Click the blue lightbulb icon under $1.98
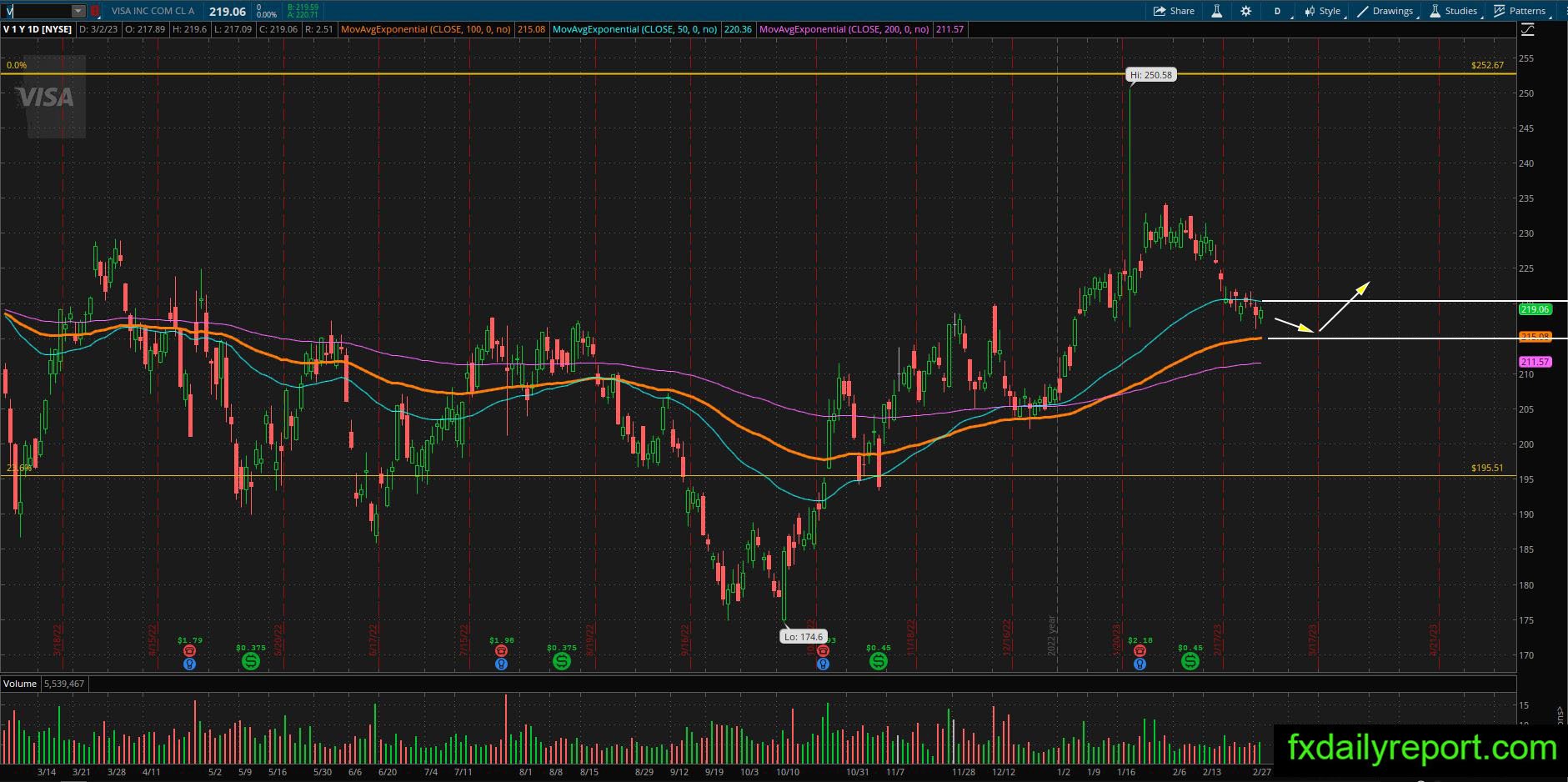1568x782 pixels. pos(501,664)
